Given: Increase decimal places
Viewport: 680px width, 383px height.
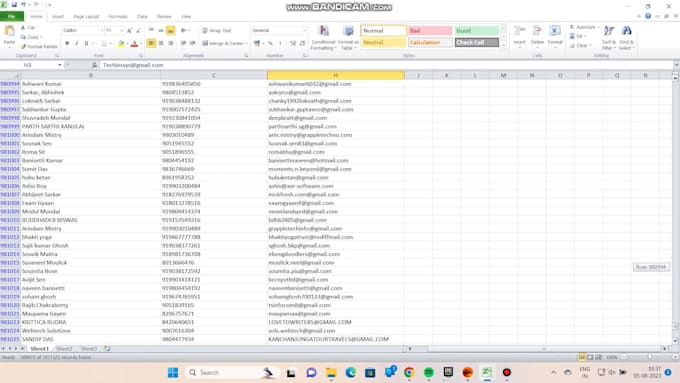Looking at the screenshot, I should point(293,43).
